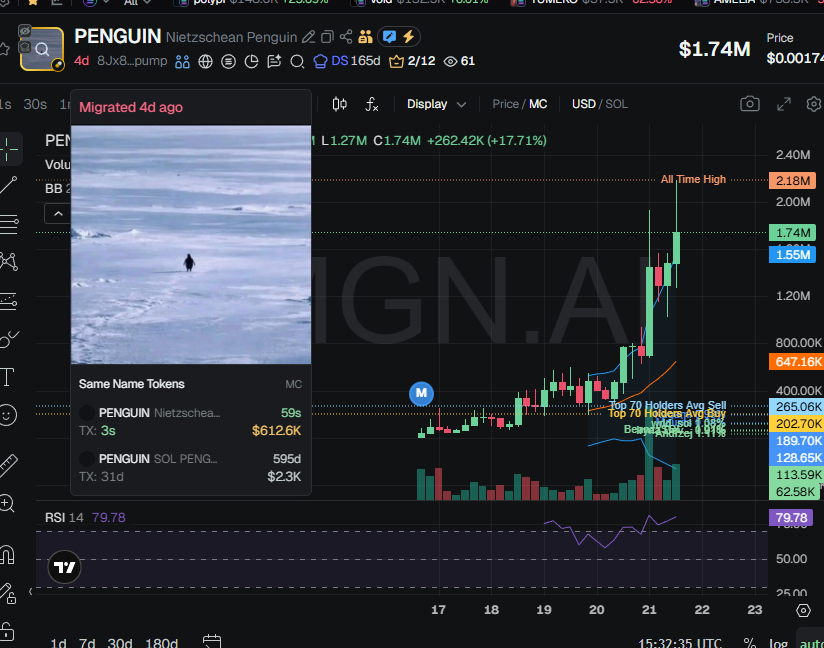Add PENGUIN to favorites with the star icon

(x=4, y=49)
